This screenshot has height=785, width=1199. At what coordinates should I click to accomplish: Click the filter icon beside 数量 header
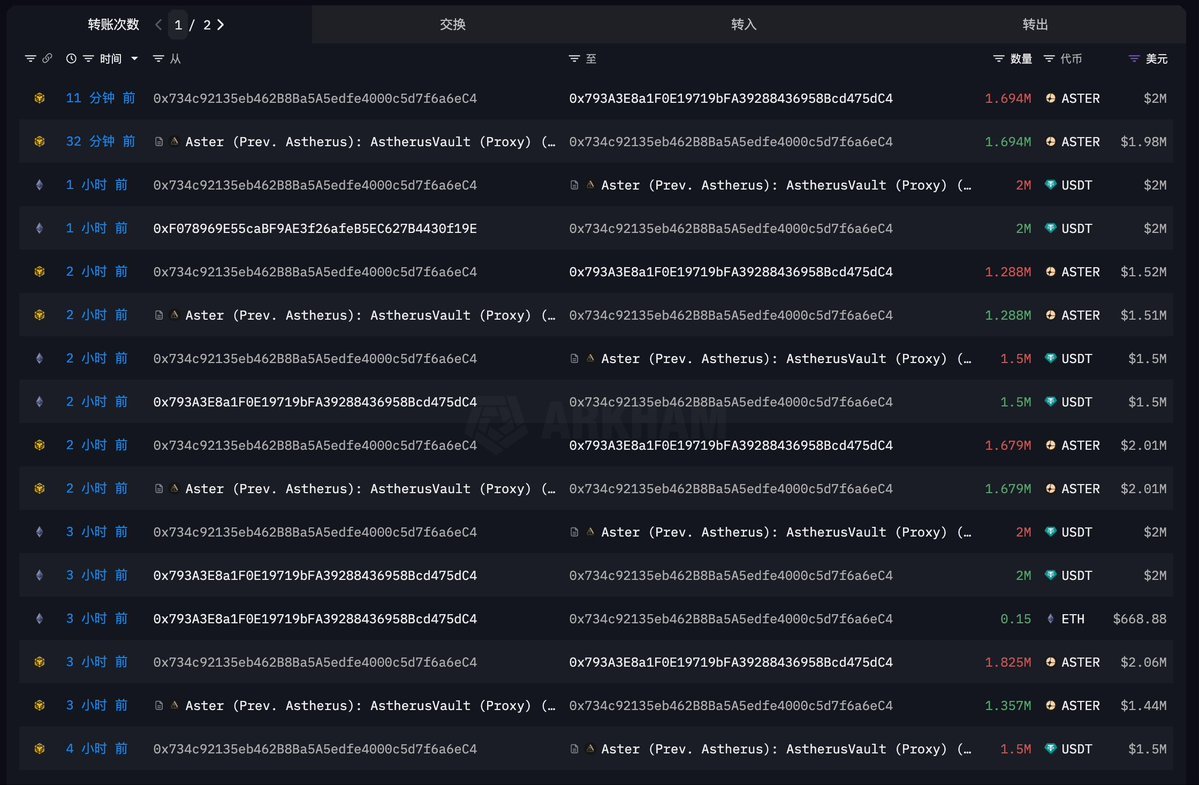tap(999, 59)
